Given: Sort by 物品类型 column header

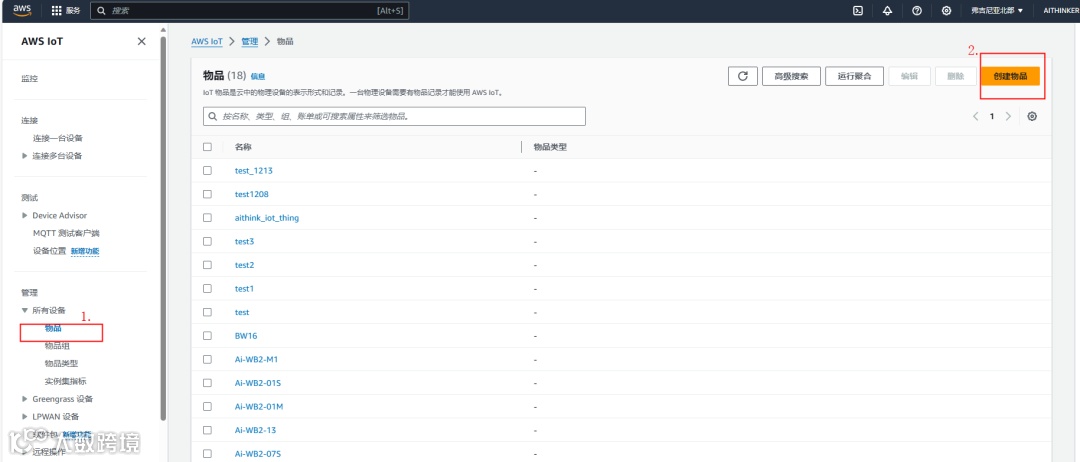Looking at the screenshot, I should pyautogui.click(x=550, y=147).
